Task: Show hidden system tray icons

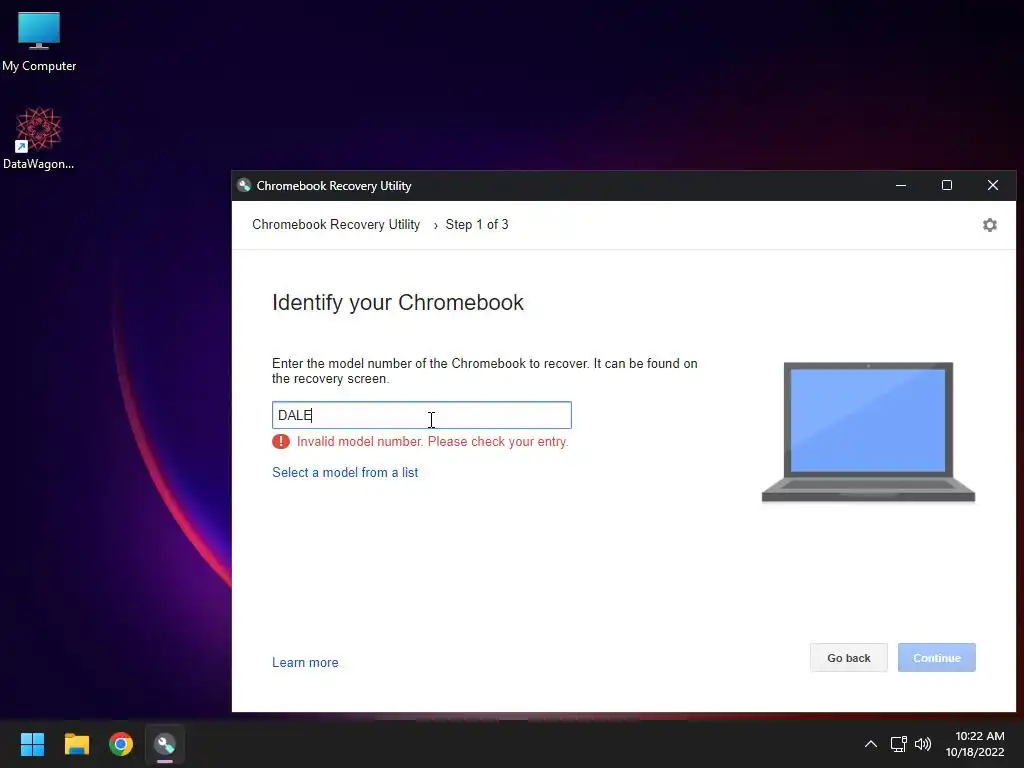Action: [871, 744]
